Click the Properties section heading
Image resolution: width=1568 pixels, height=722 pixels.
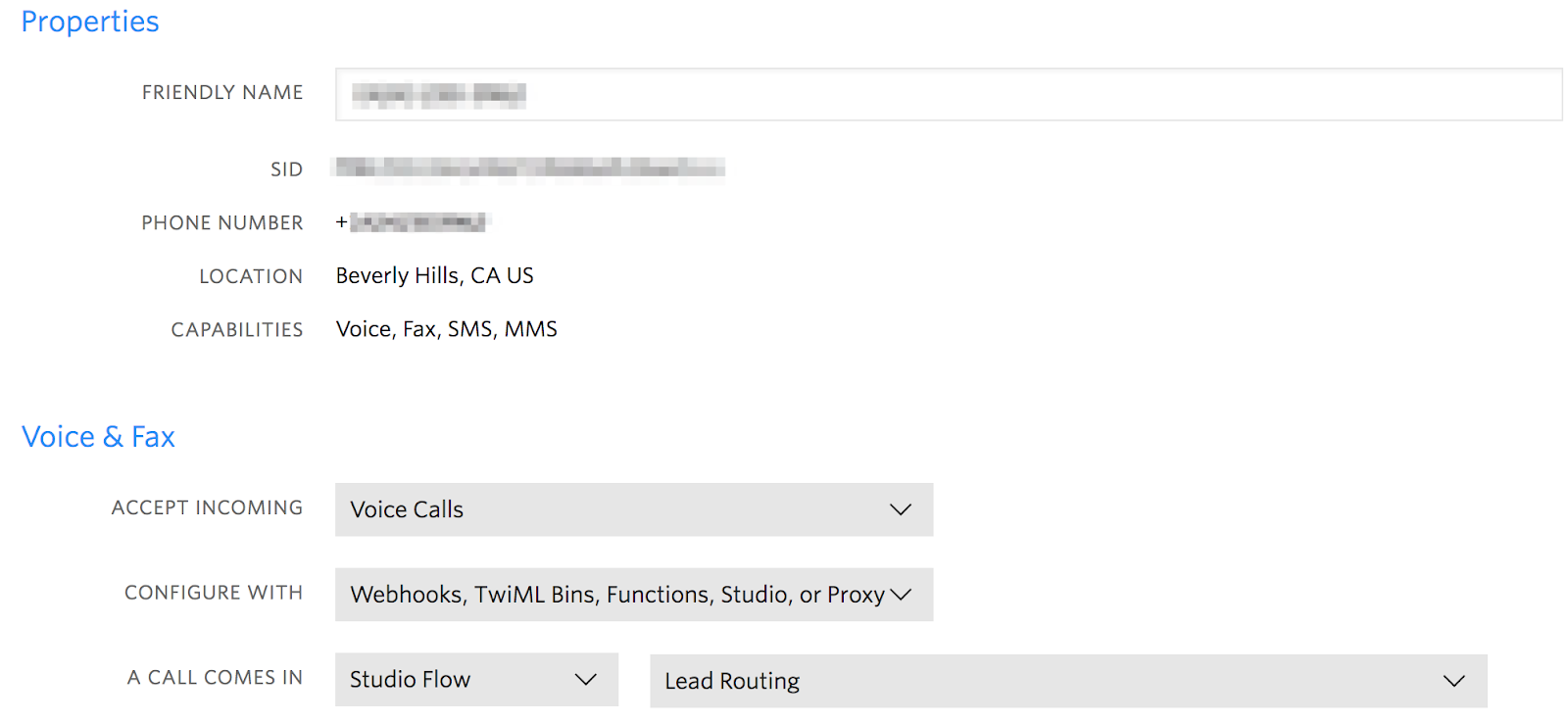tap(89, 21)
